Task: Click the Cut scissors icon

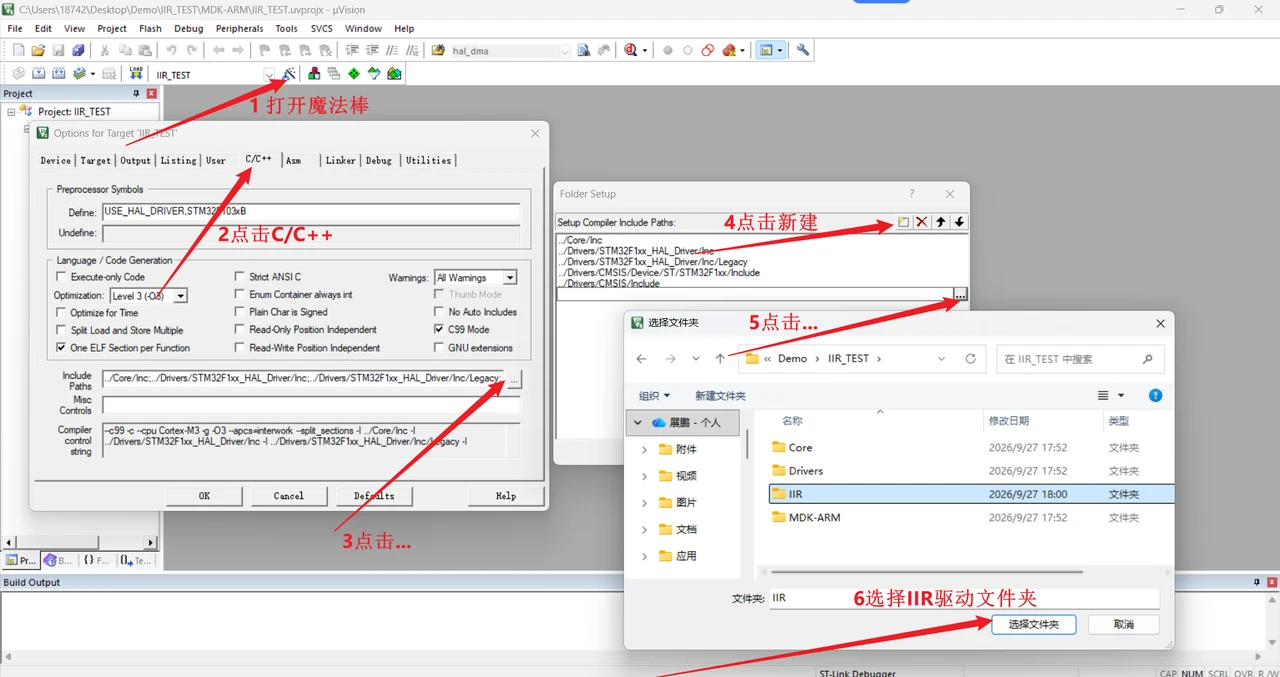Action: 104,50
